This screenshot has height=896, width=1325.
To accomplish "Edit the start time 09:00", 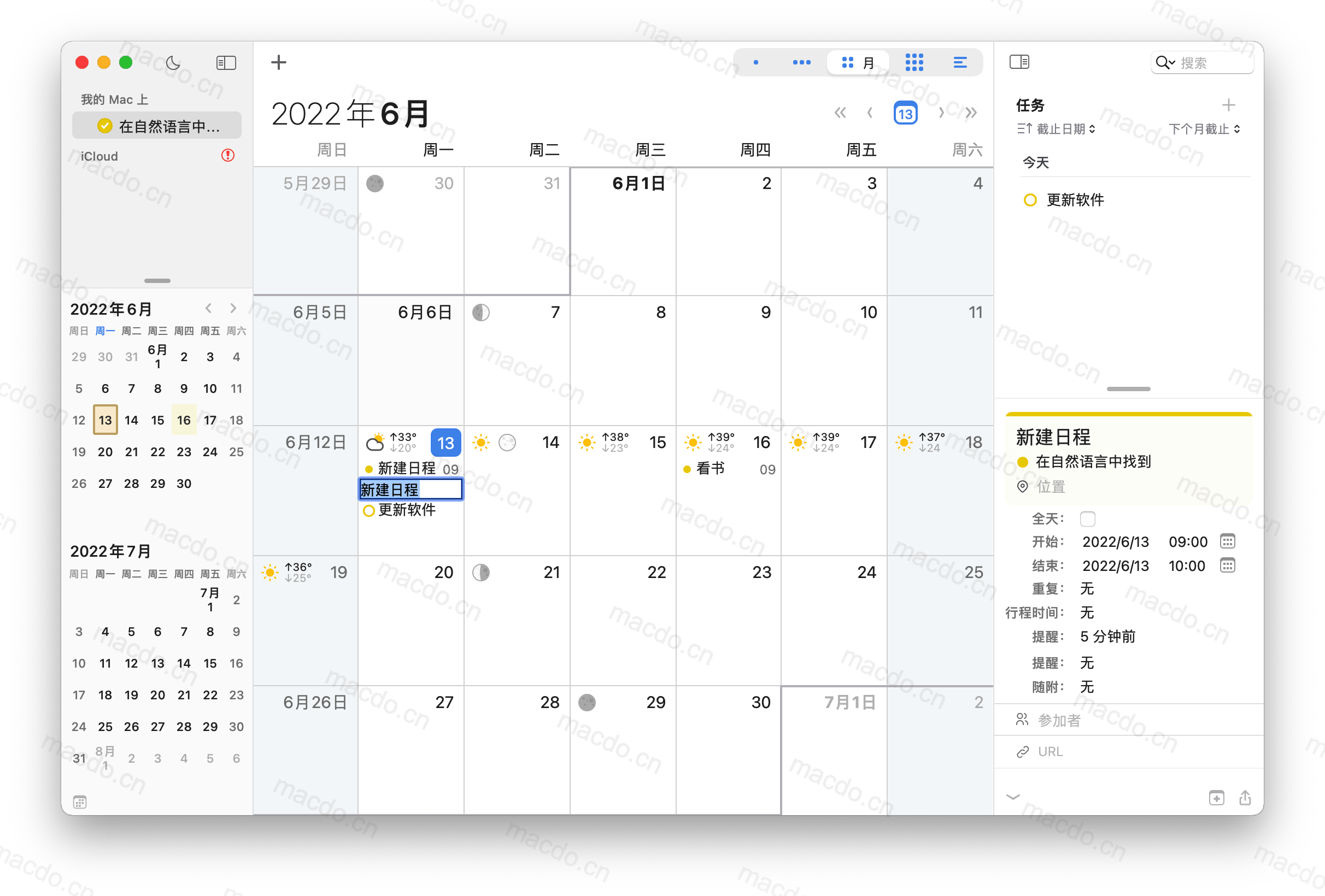I will [1188, 541].
